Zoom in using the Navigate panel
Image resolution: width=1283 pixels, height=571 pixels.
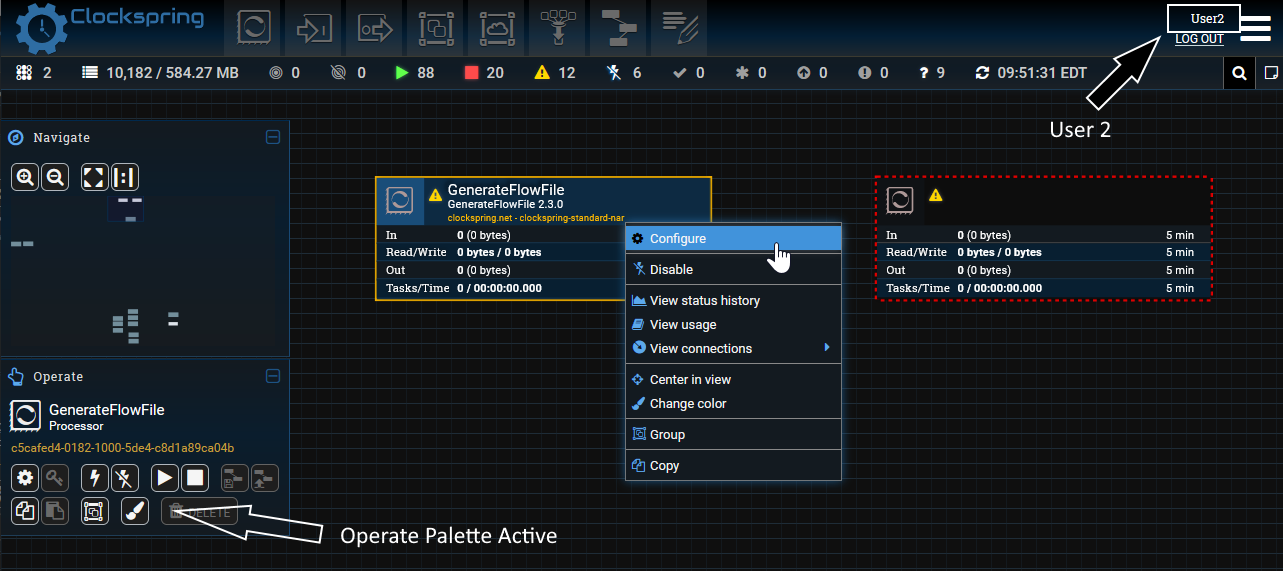click(x=25, y=177)
